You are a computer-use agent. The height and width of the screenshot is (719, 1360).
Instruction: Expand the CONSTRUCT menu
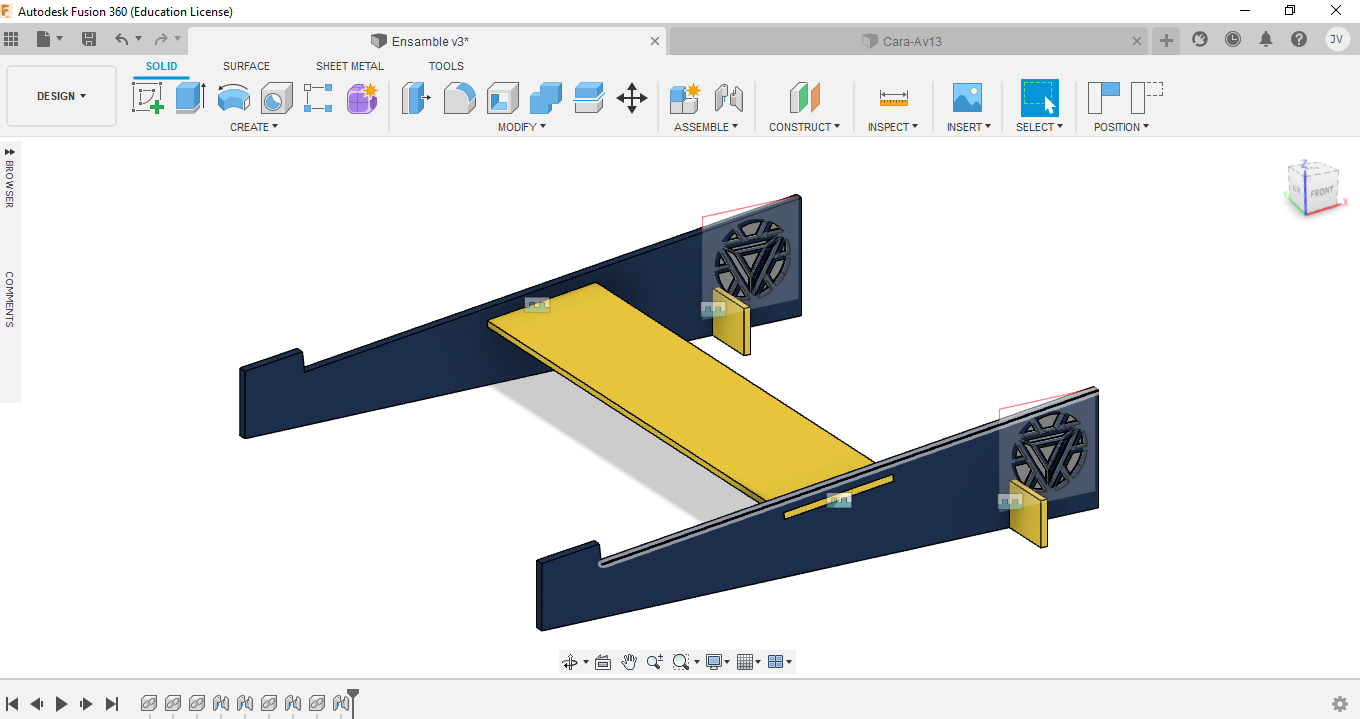[x=804, y=127]
